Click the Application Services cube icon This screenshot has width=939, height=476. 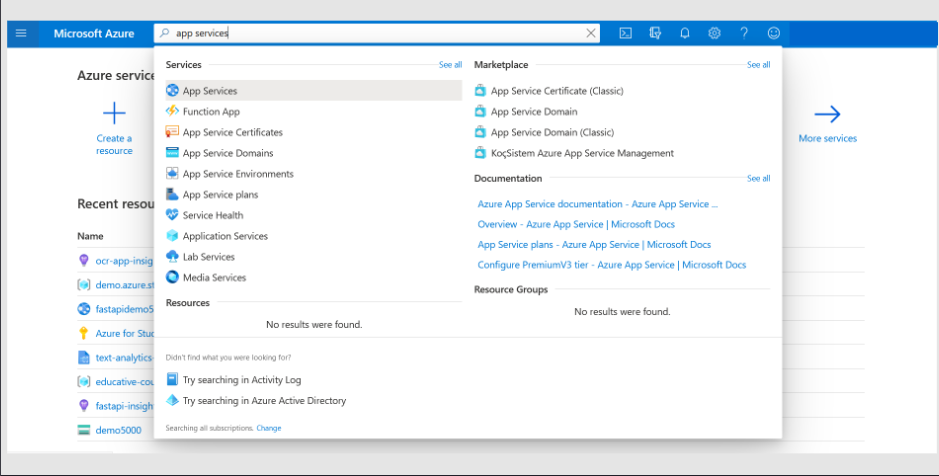click(172, 235)
